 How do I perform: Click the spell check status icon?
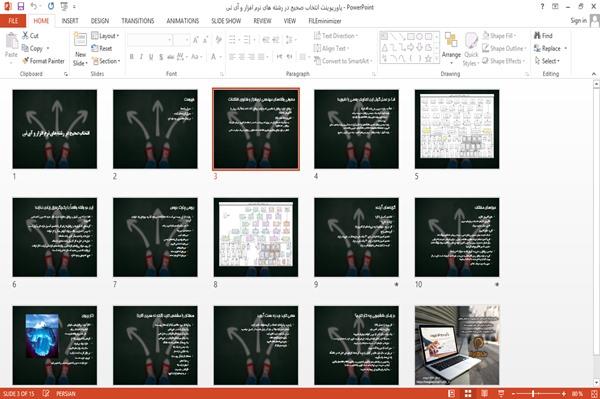[46, 393]
